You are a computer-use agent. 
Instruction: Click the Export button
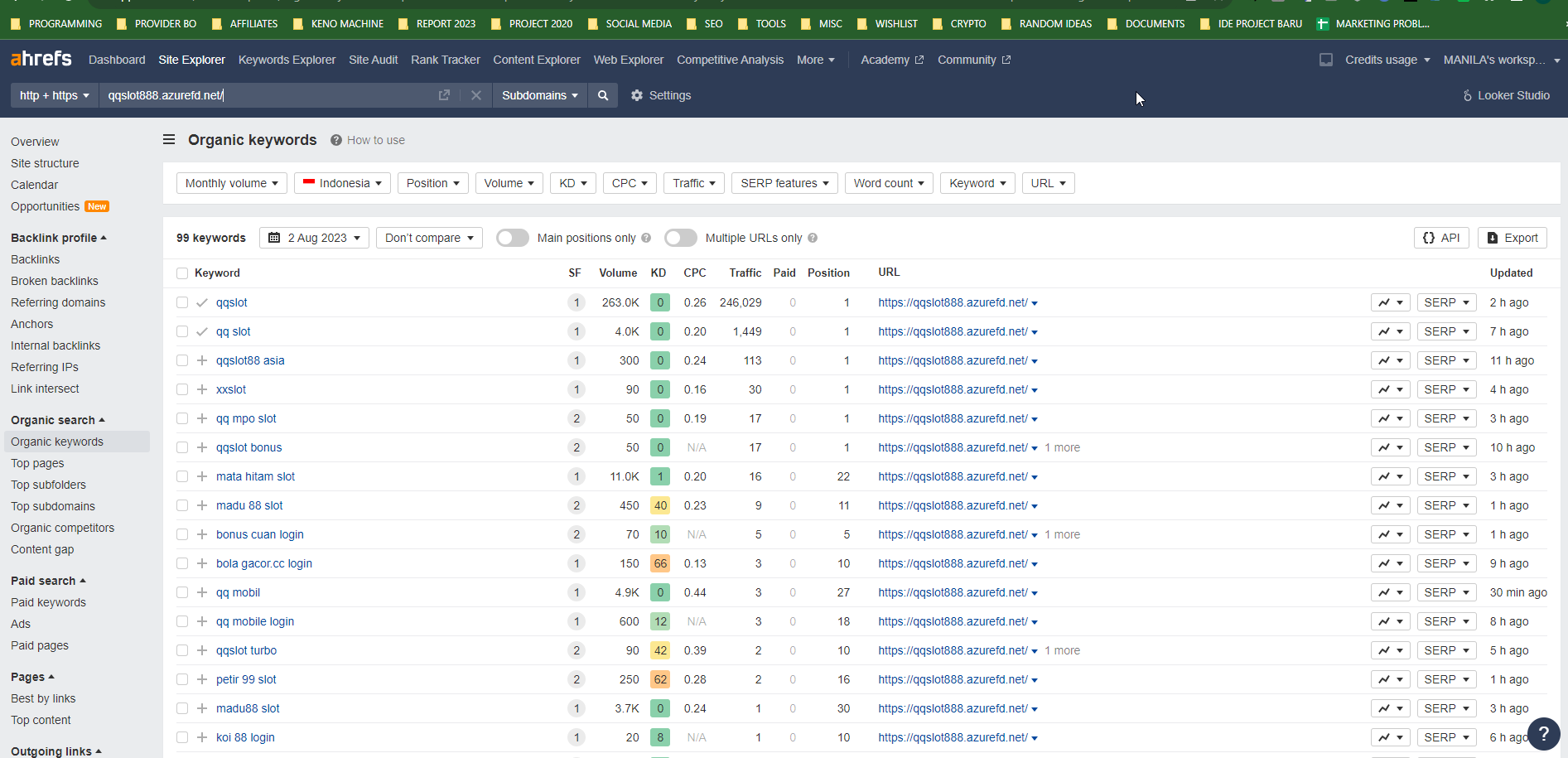[1512, 238]
